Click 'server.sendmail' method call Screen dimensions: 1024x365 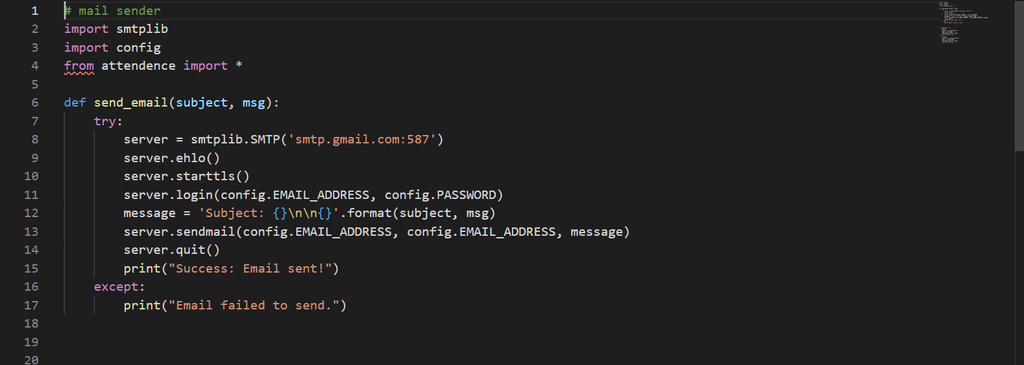(x=180, y=231)
